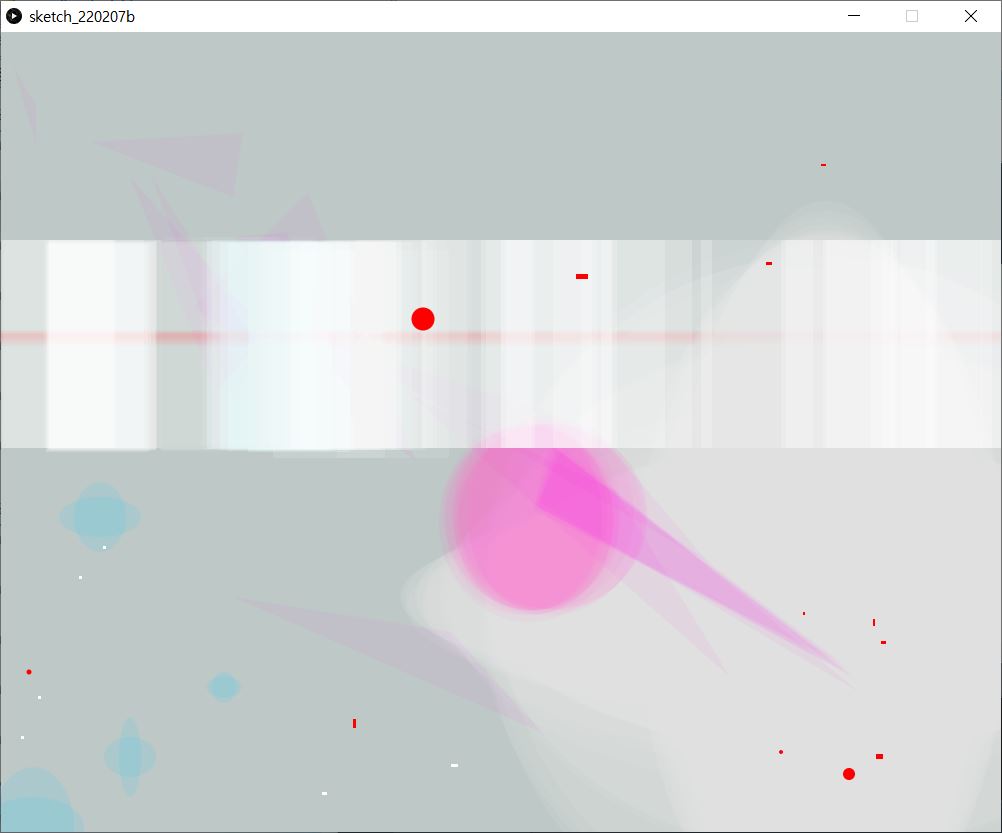Click the red square beside the bottom-right red circle
Screen dimensions: 1002x833
point(879,757)
